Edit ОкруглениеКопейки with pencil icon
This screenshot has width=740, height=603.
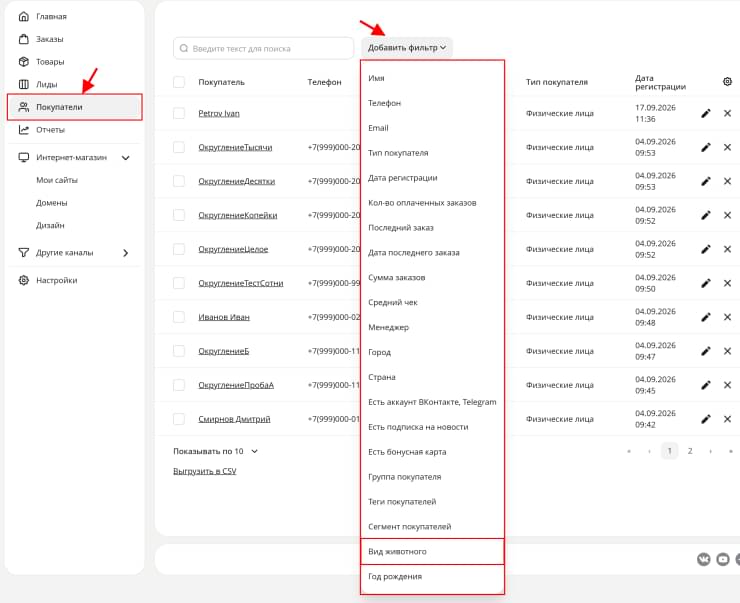point(706,215)
